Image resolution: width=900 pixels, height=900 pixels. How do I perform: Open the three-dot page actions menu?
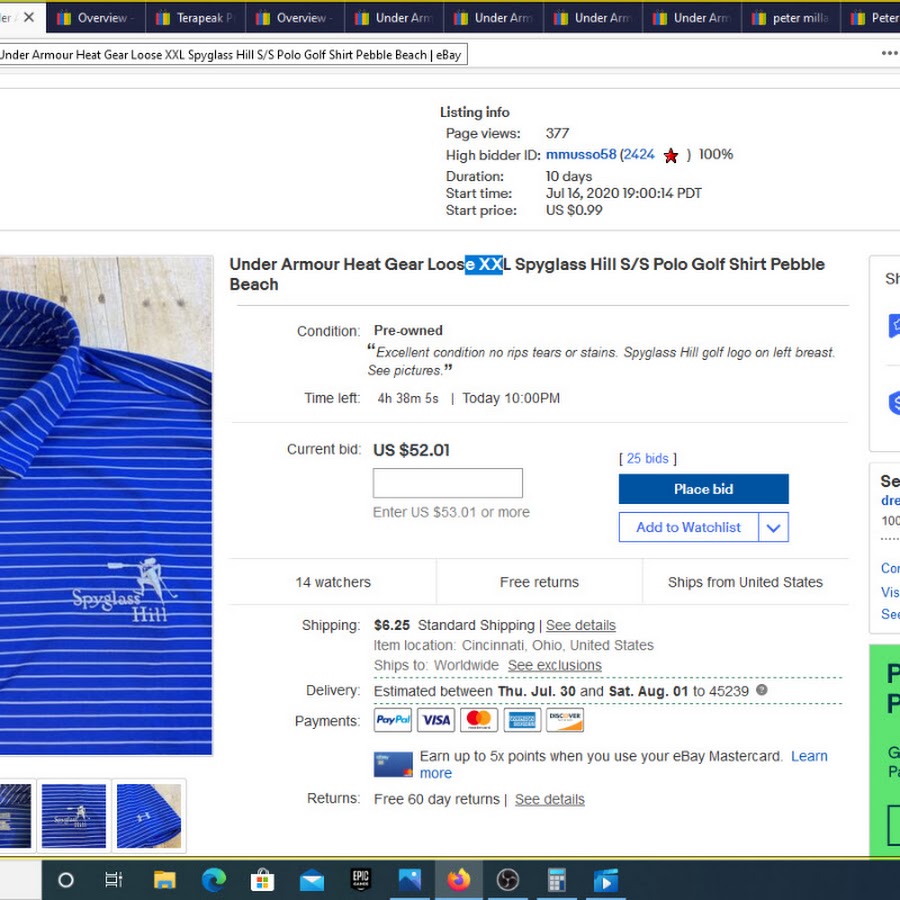889,53
